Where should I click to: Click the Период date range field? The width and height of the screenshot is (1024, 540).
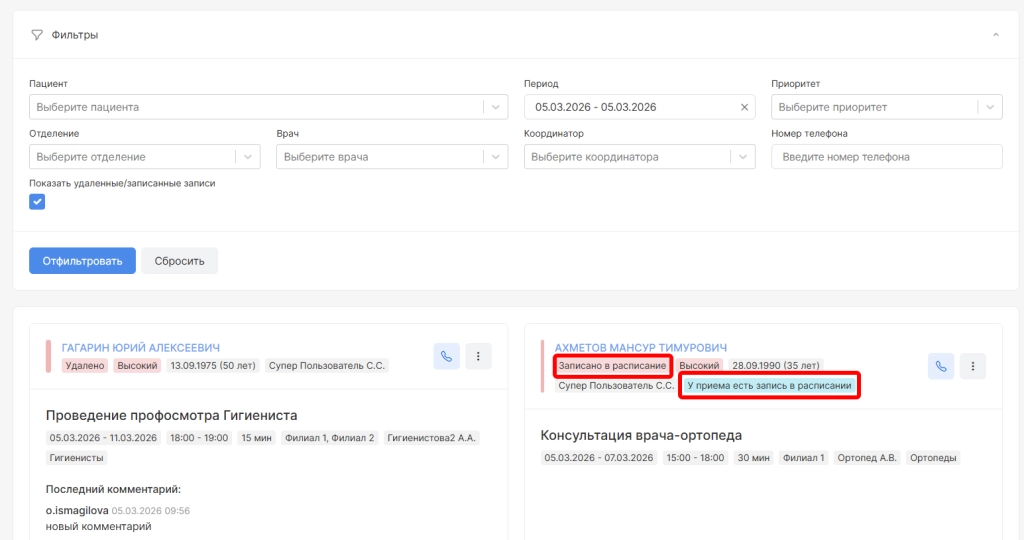click(630, 107)
